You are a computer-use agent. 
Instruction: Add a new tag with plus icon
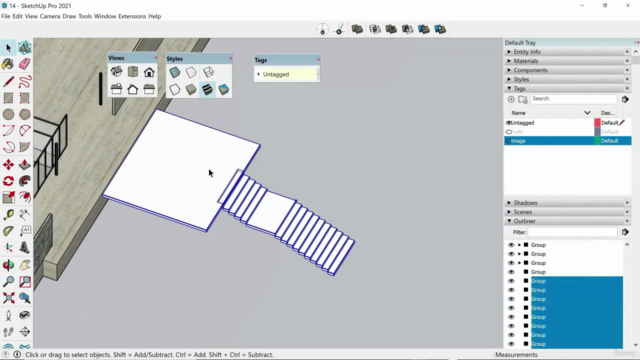511,99
